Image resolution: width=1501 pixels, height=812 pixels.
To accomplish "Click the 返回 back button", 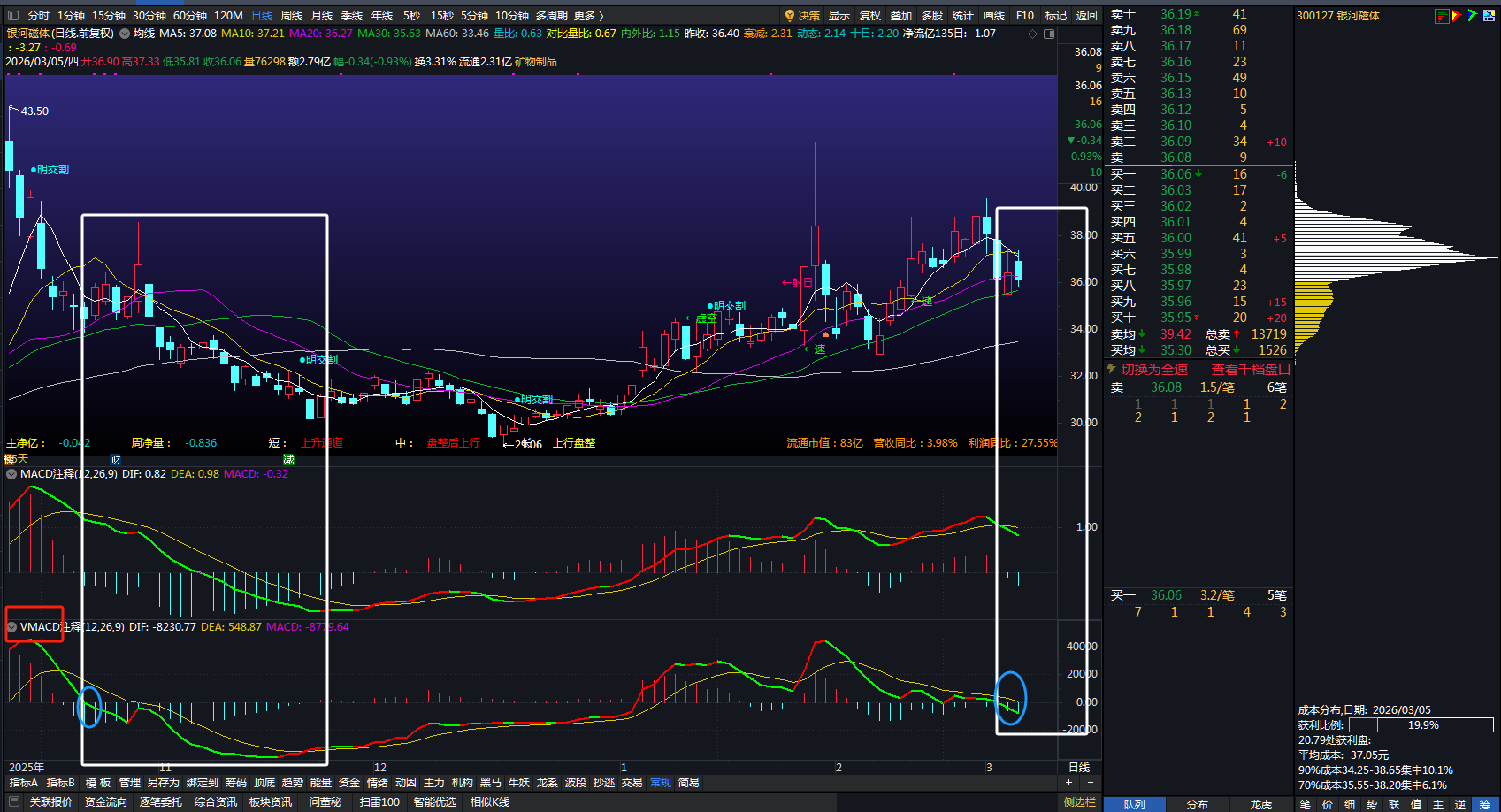I will [1087, 15].
